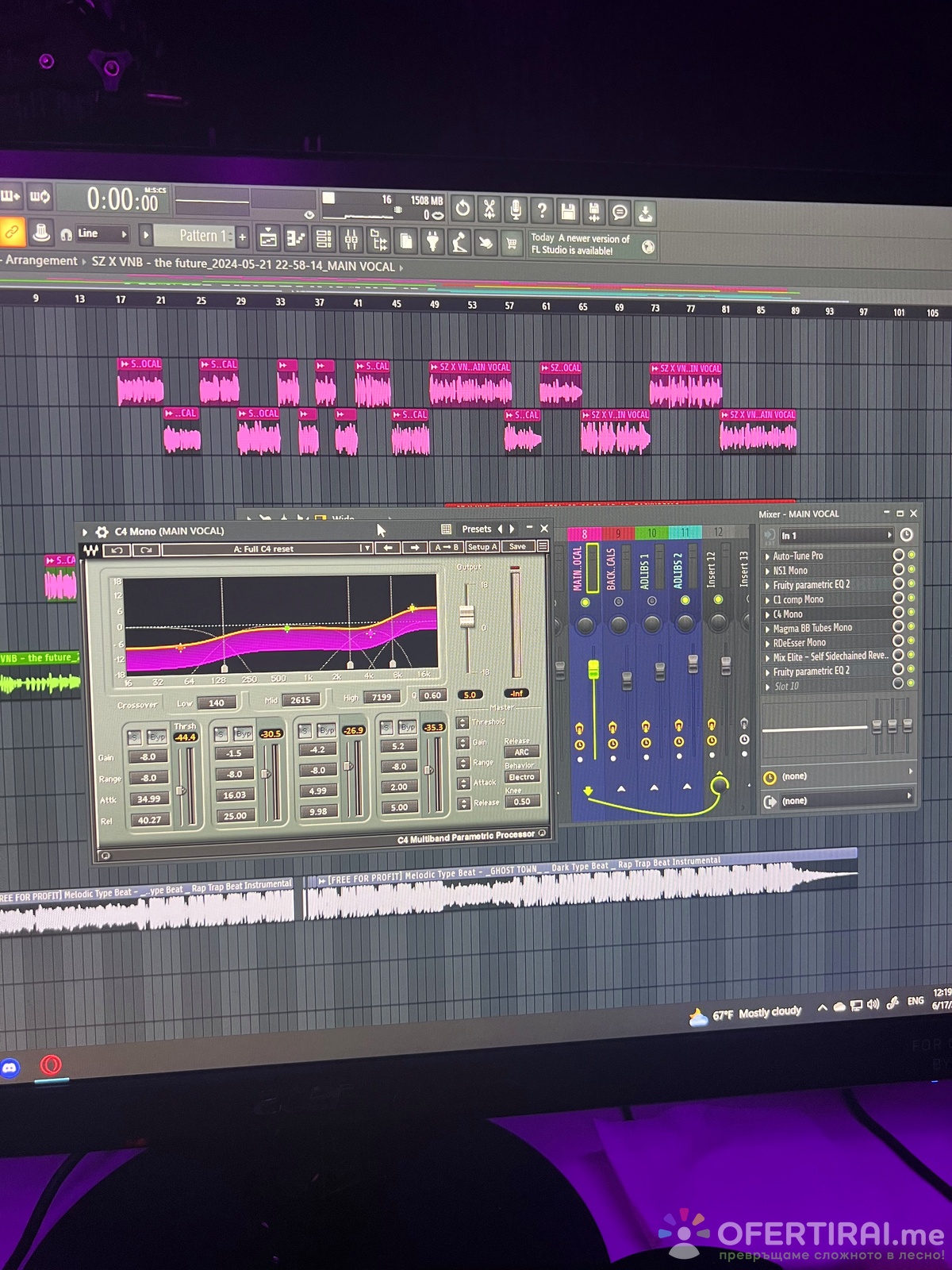Click the ADLIBS 2 mixer volume fader
Image resolution: width=952 pixels, height=1270 pixels.
click(693, 663)
